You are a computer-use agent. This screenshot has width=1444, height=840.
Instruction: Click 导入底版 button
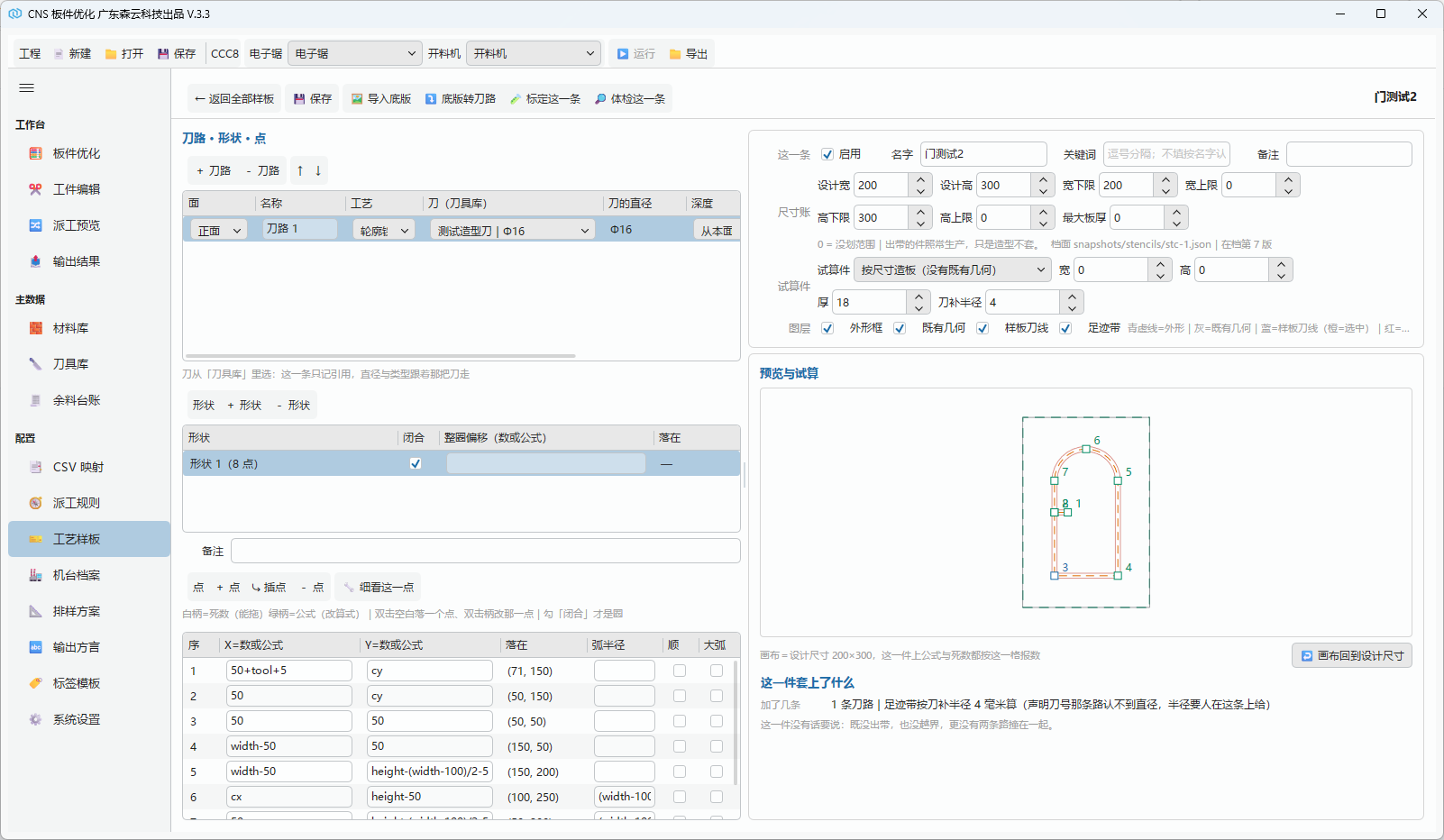pos(381,98)
